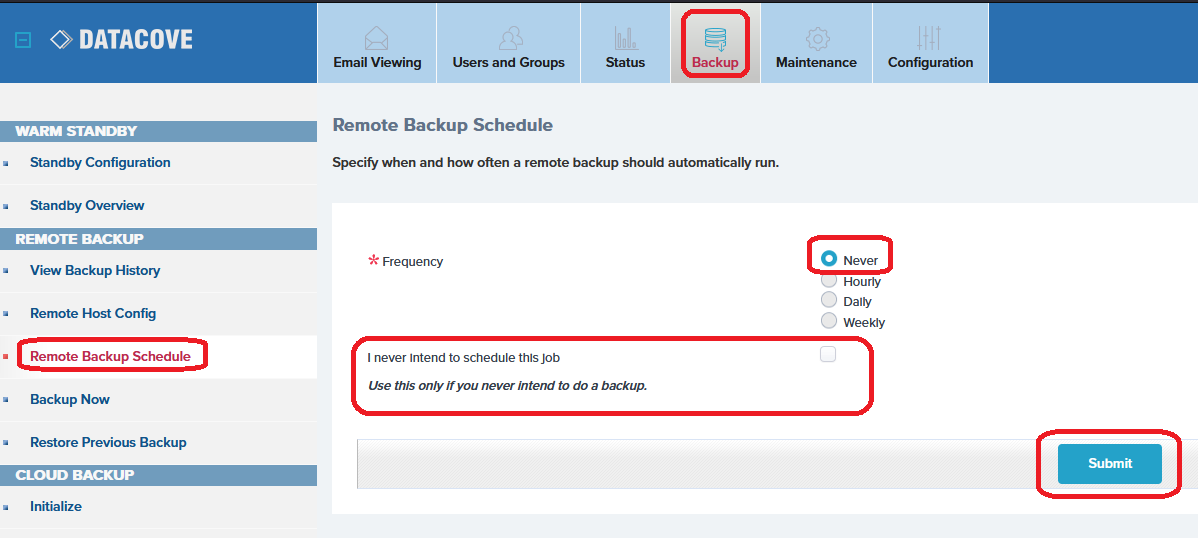
Task: Click the Configuration sliders icon
Action: click(x=929, y=38)
